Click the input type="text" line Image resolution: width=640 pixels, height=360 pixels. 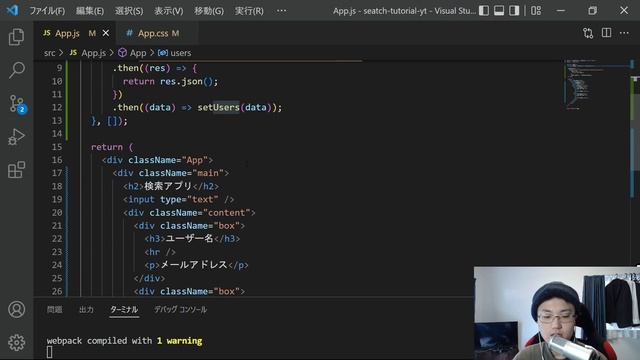(x=178, y=199)
